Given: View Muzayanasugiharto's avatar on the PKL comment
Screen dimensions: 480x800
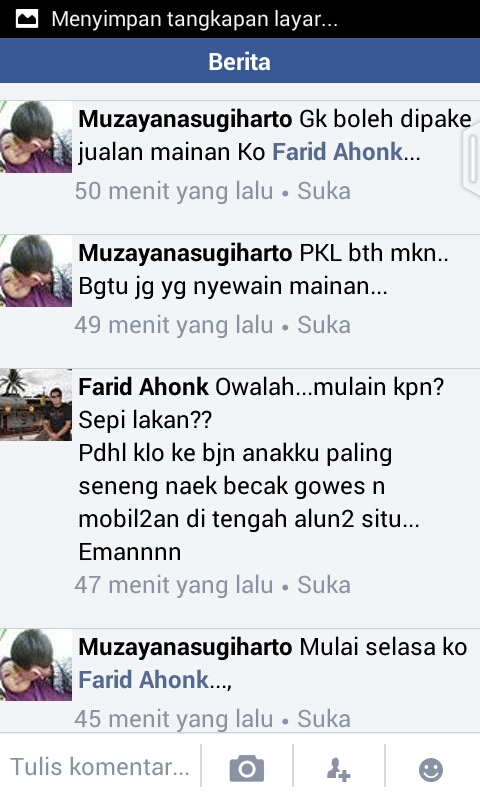Looking at the screenshot, I should [36, 270].
